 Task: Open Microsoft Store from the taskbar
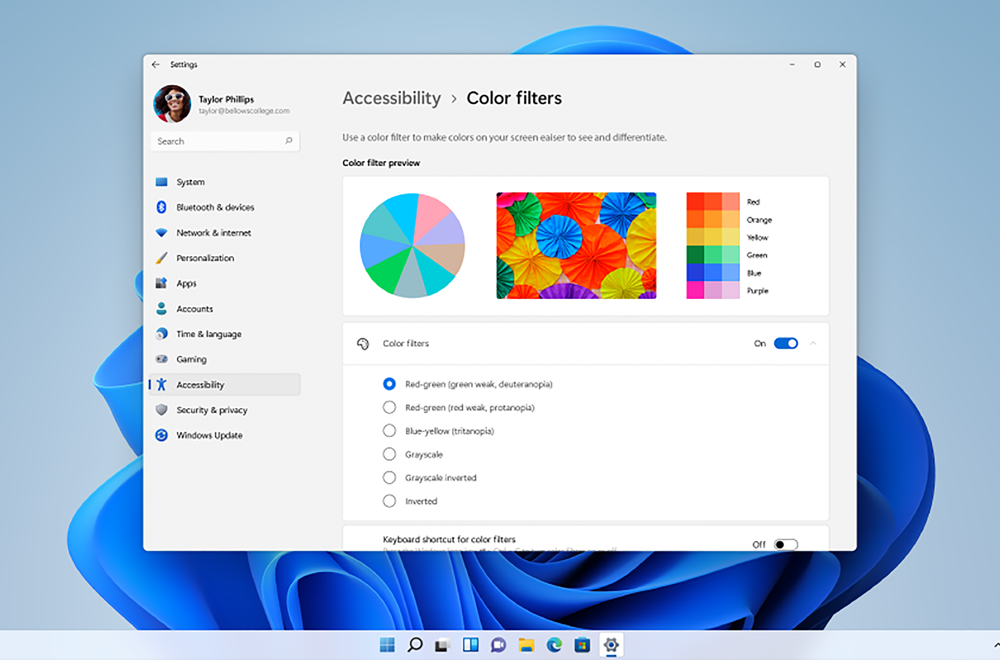tap(582, 645)
